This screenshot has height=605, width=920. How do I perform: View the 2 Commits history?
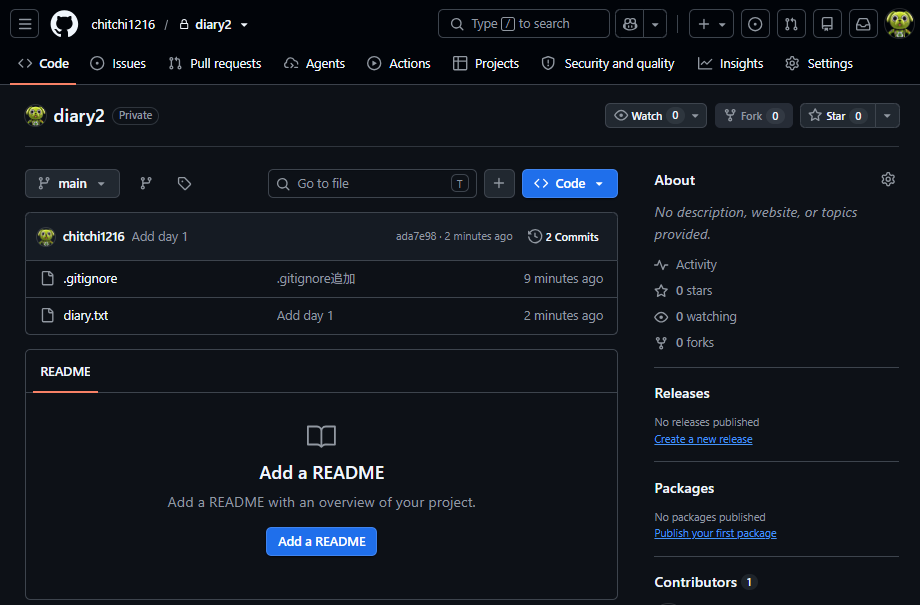(x=563, y=236)
